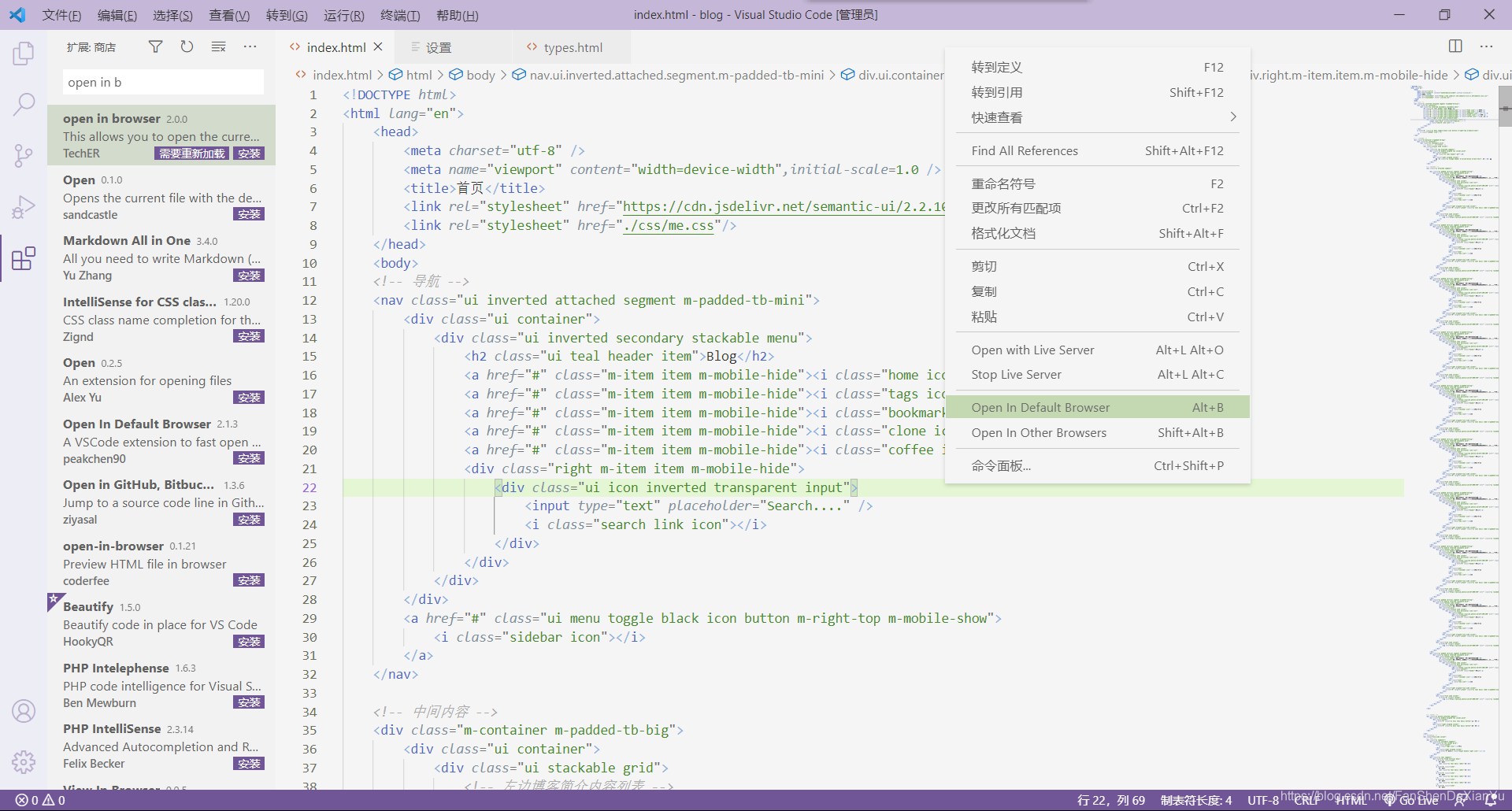1512x811 pixels.
Task: Choose Find All References
Action: click(1097, 151)
